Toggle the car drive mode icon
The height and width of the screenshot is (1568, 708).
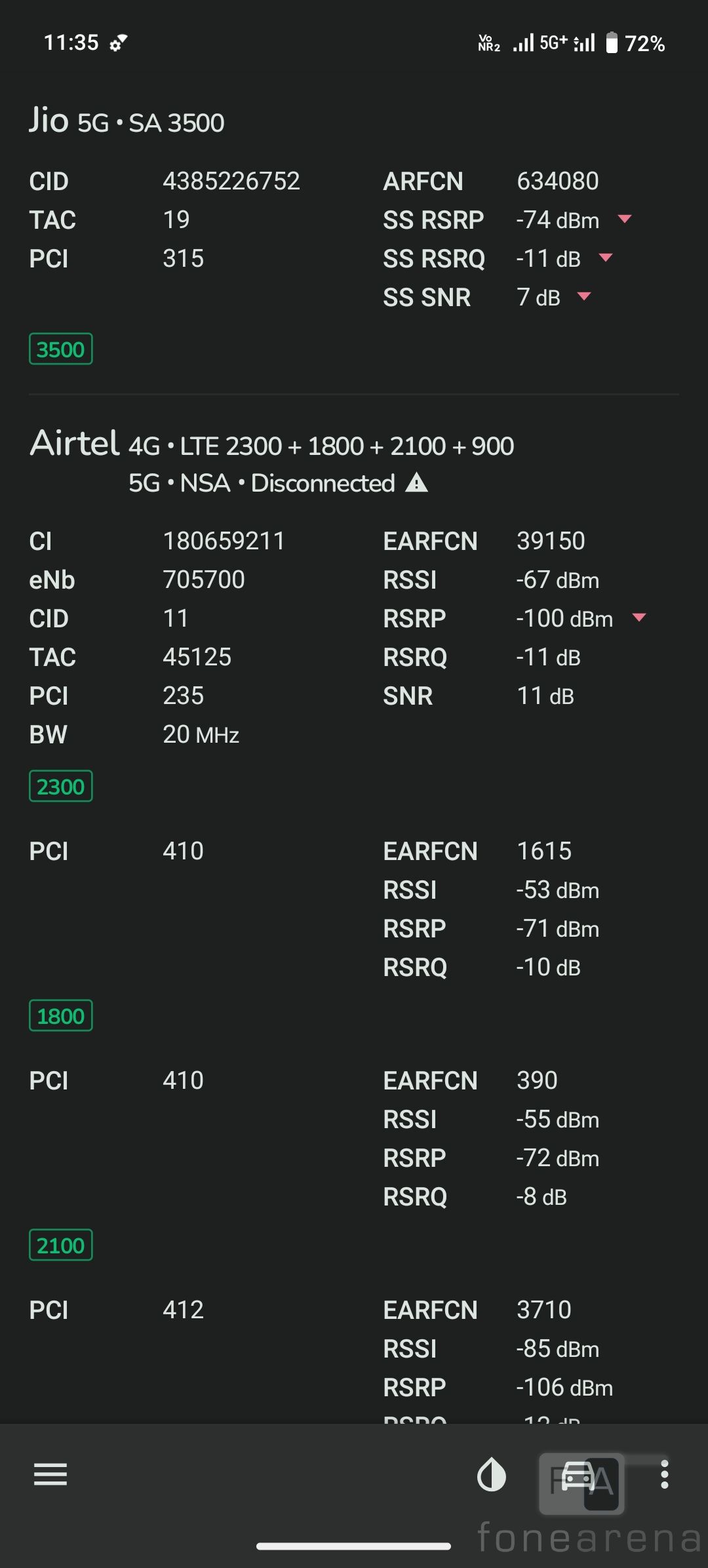click(x=579, y=1476)
